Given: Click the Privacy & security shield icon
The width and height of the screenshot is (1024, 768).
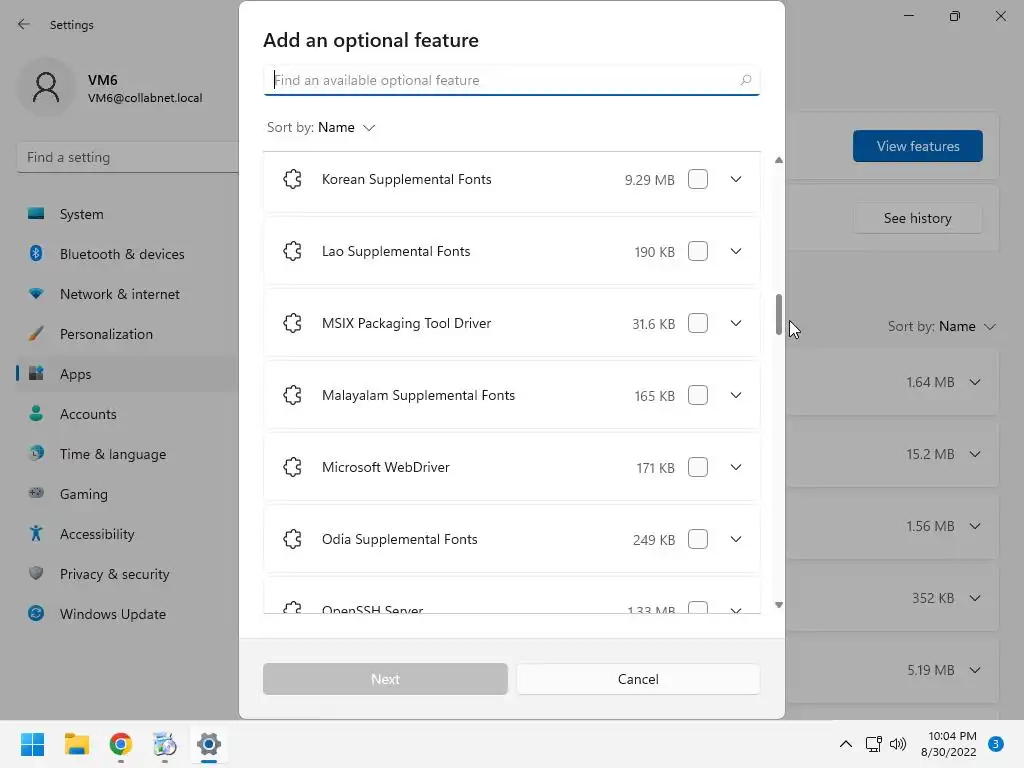Looking at the screenshot, I should click(x=37, y=574).
